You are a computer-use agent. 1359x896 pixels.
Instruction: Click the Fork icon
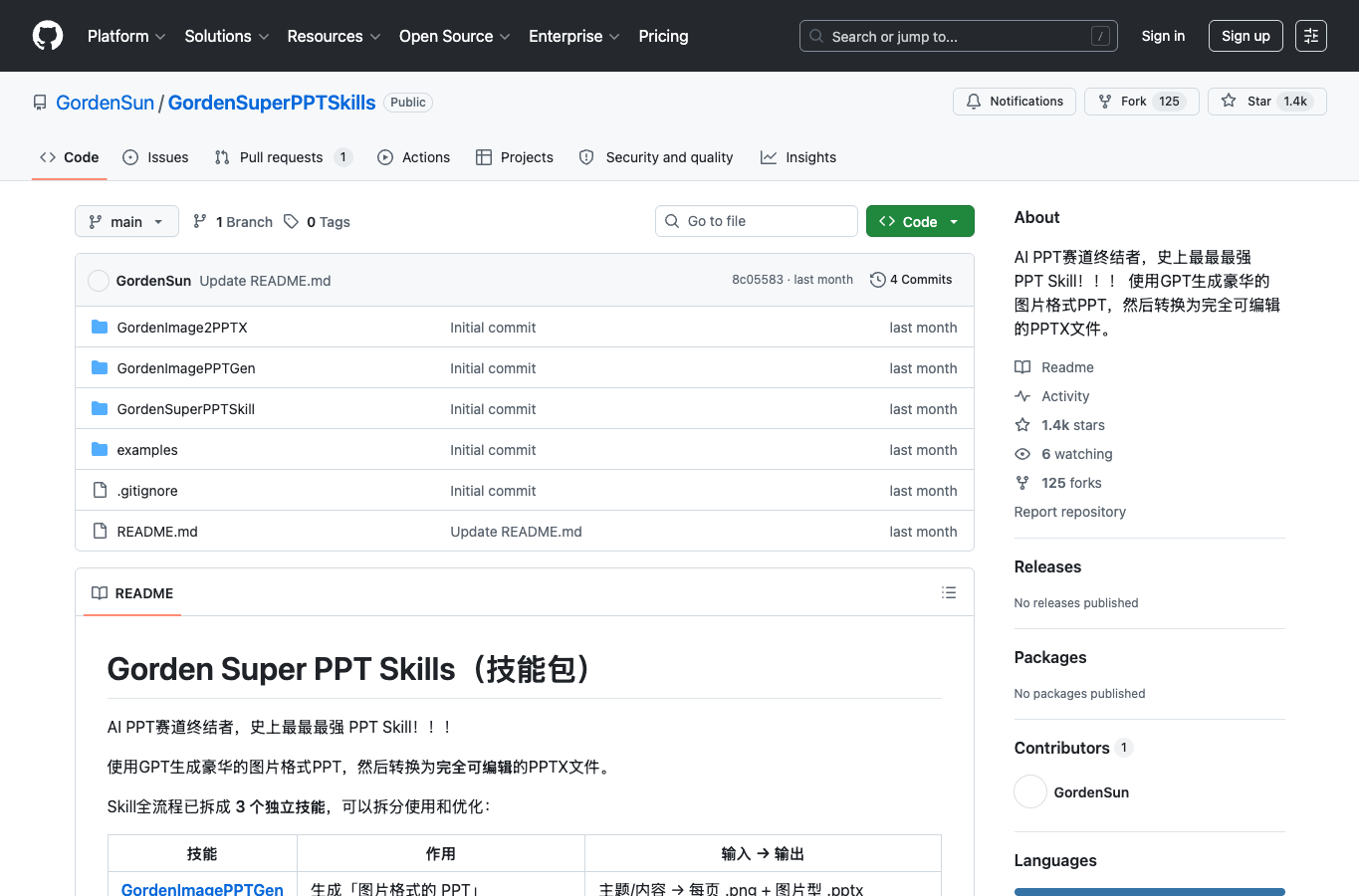pos(1105,102)
